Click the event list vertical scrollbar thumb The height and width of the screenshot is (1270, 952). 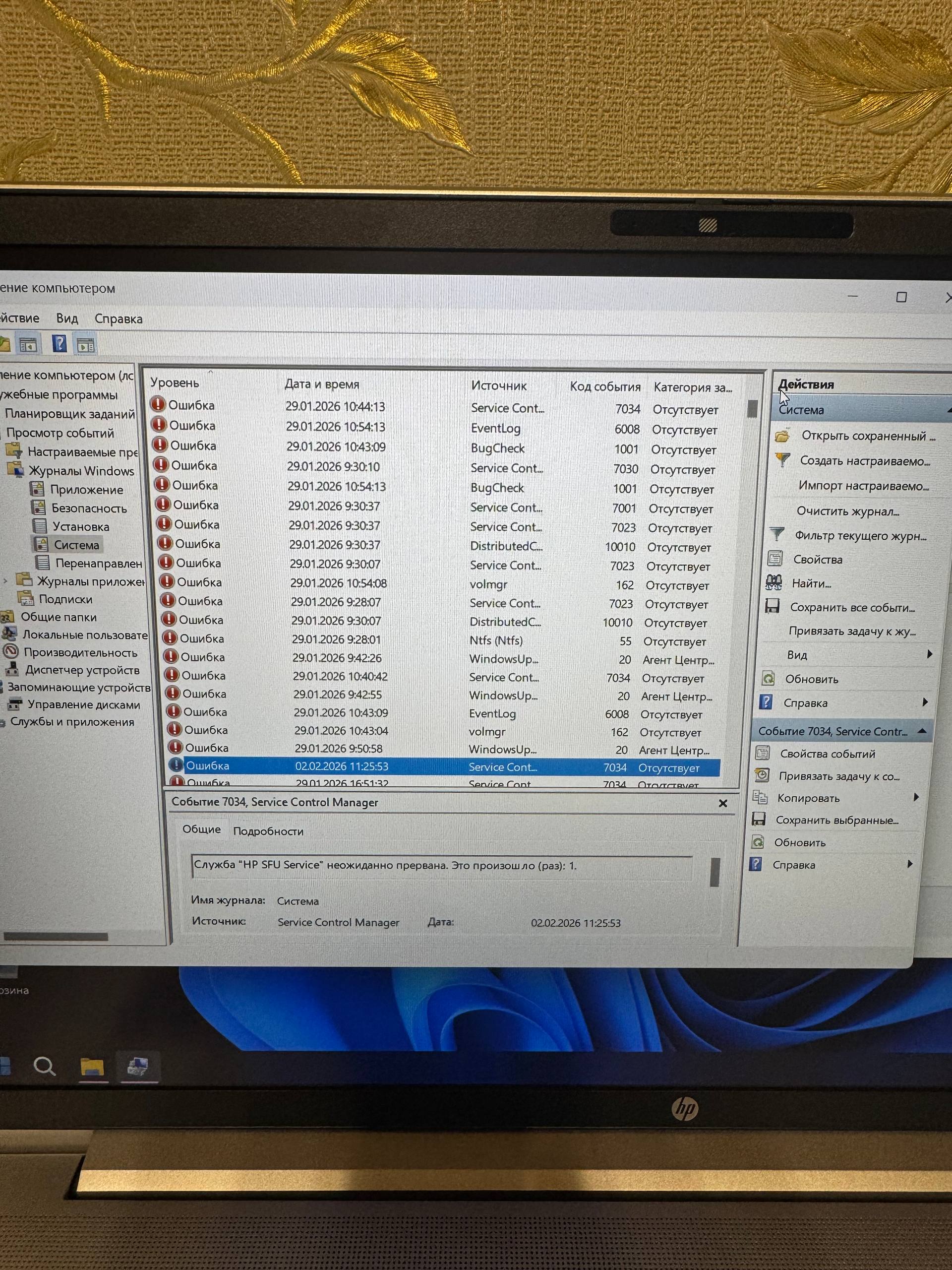(x=752, y=409)
